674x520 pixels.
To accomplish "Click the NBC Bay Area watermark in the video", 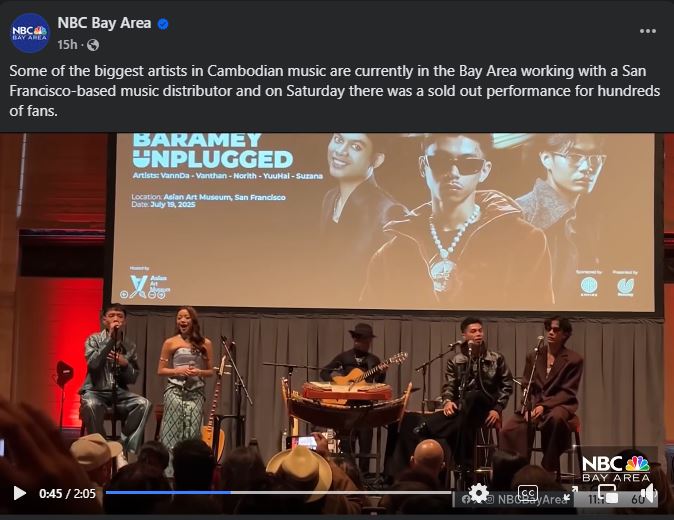I will click(616, 469).
